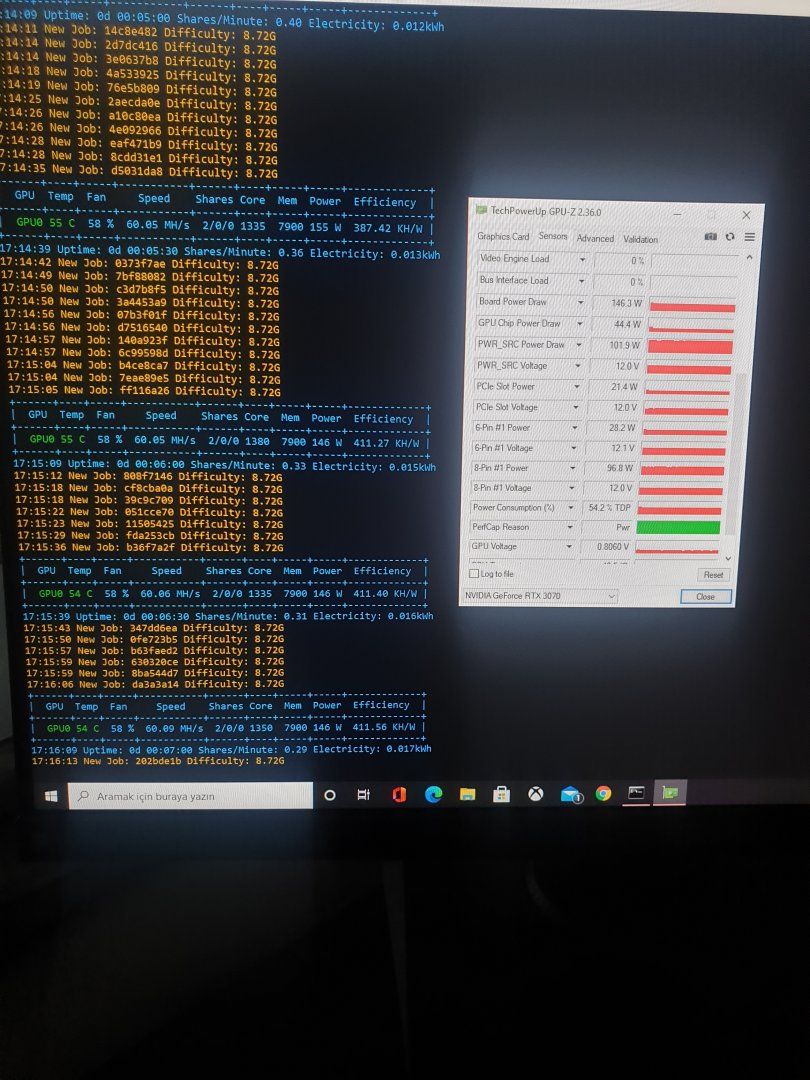Open Board Power Draw sensor dropdown

(581, 302)
